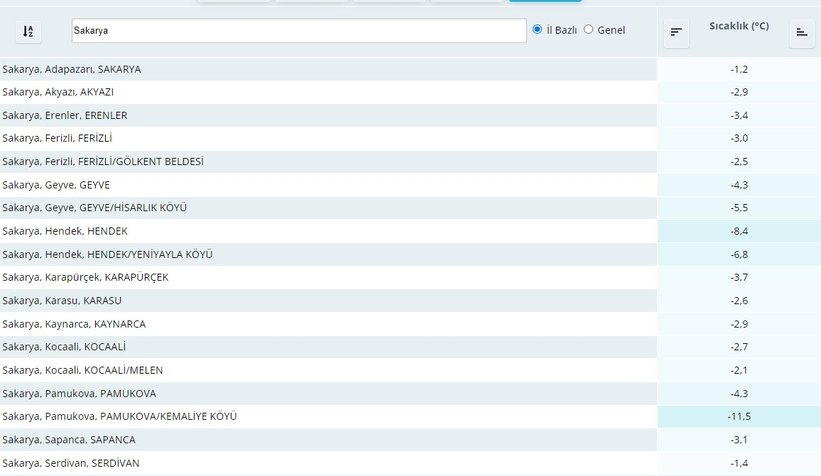The height and width of the screenshot is (476, 821).
Task: Select the Genel radio button
Action: pos(588,30)
